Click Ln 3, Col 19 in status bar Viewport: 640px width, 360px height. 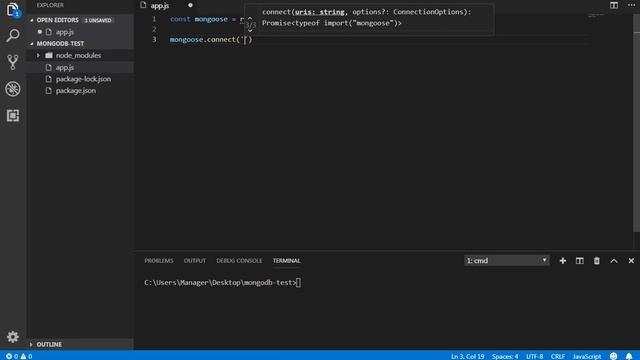click(467, 356)
